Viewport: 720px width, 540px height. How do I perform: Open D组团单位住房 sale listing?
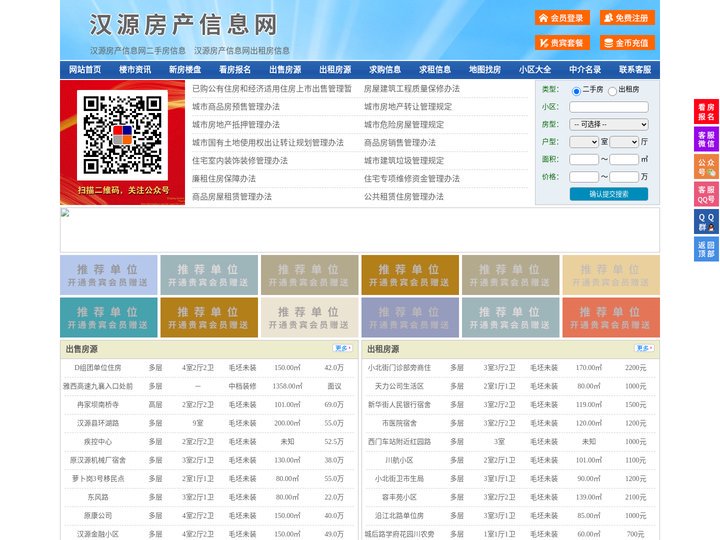[98, 368]
